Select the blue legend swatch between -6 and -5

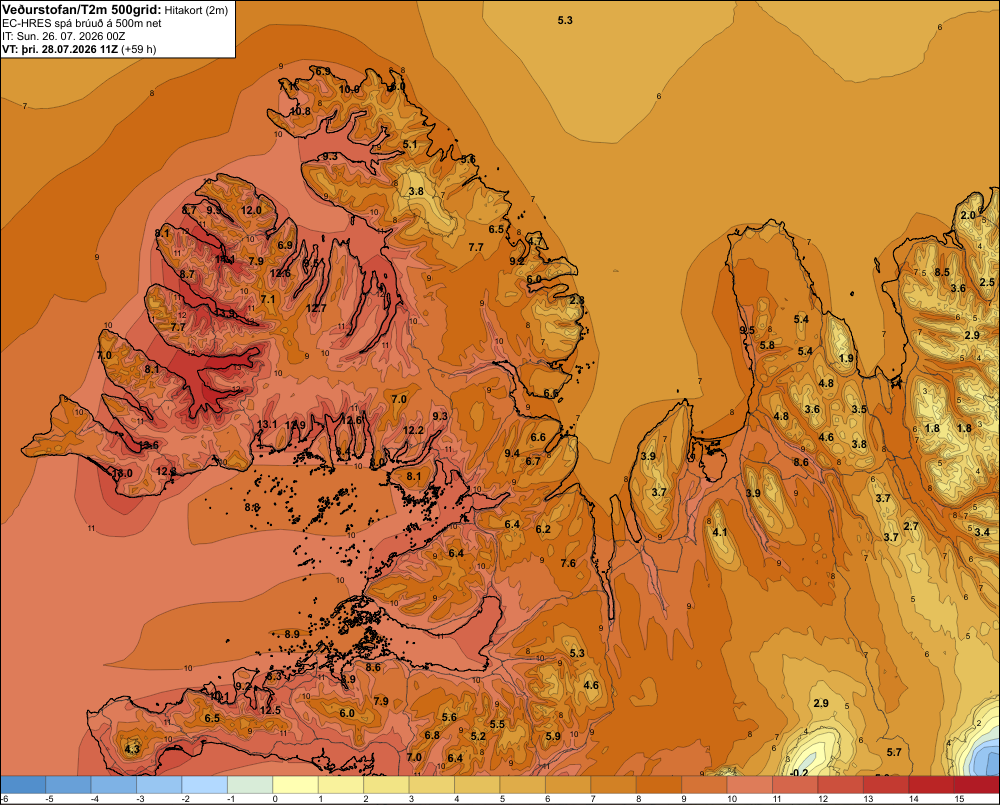tap(23, 785)
